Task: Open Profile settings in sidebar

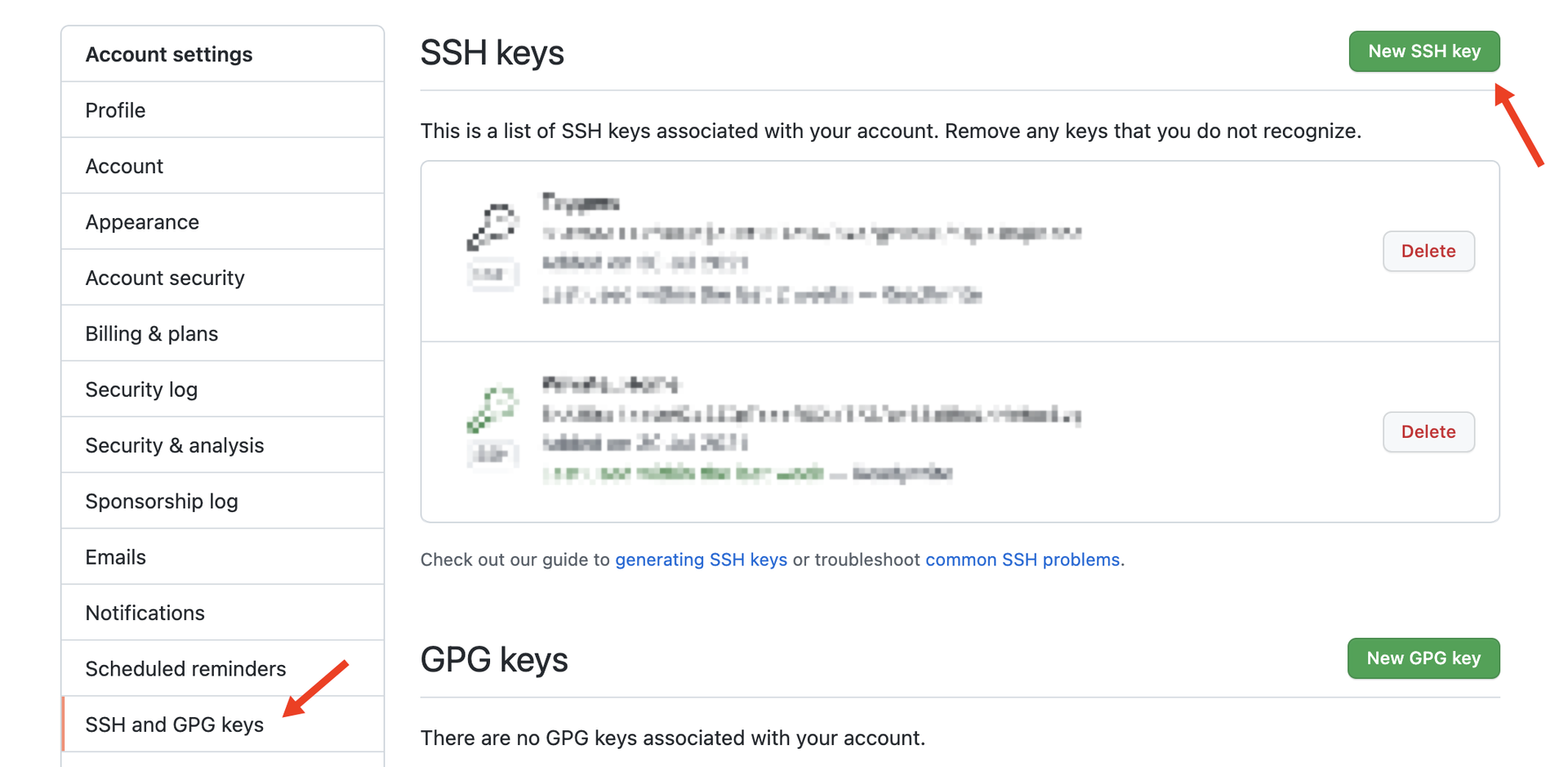Action: (223, 110)
